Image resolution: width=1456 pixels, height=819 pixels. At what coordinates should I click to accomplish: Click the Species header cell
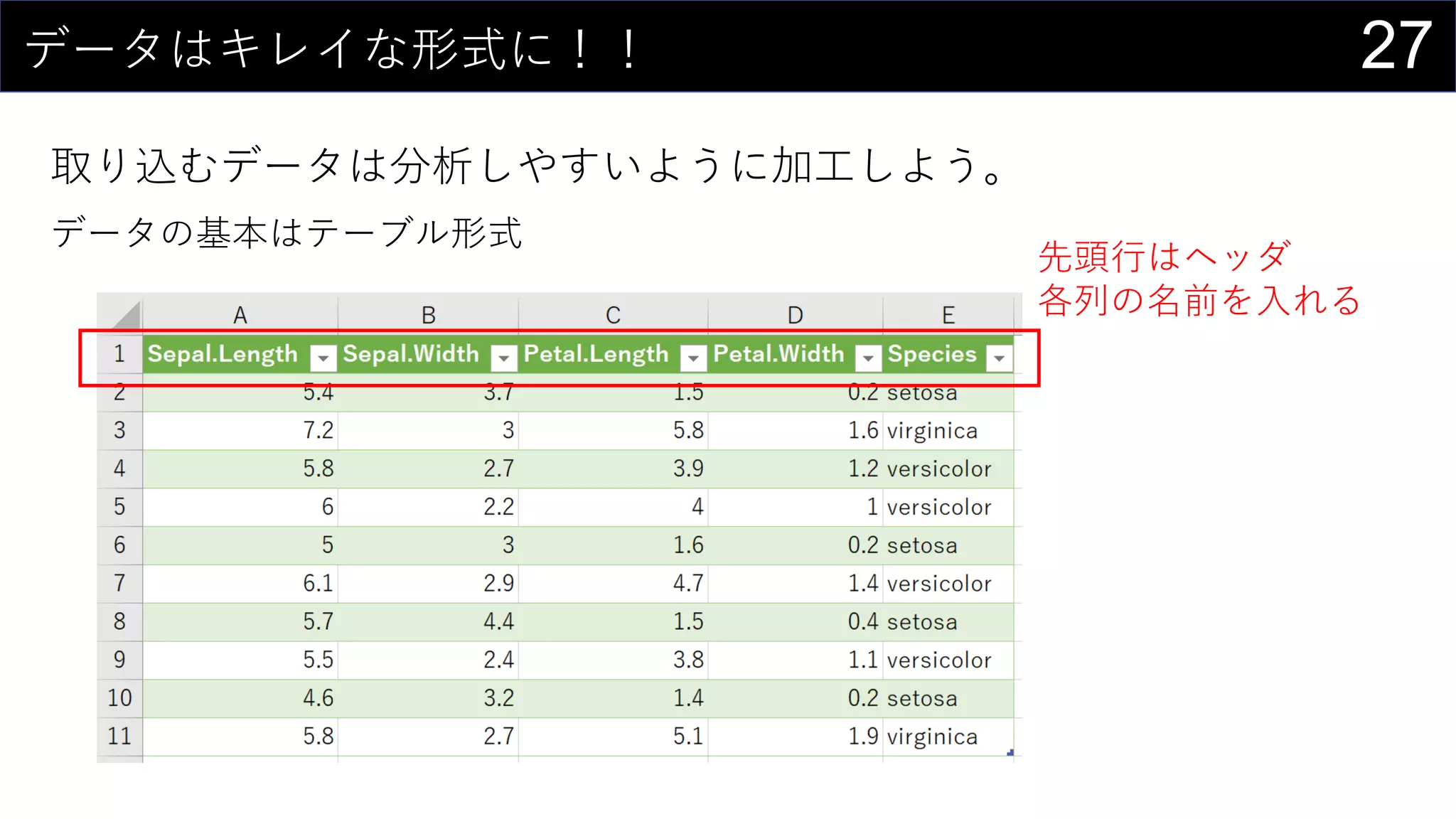point(931,354)
